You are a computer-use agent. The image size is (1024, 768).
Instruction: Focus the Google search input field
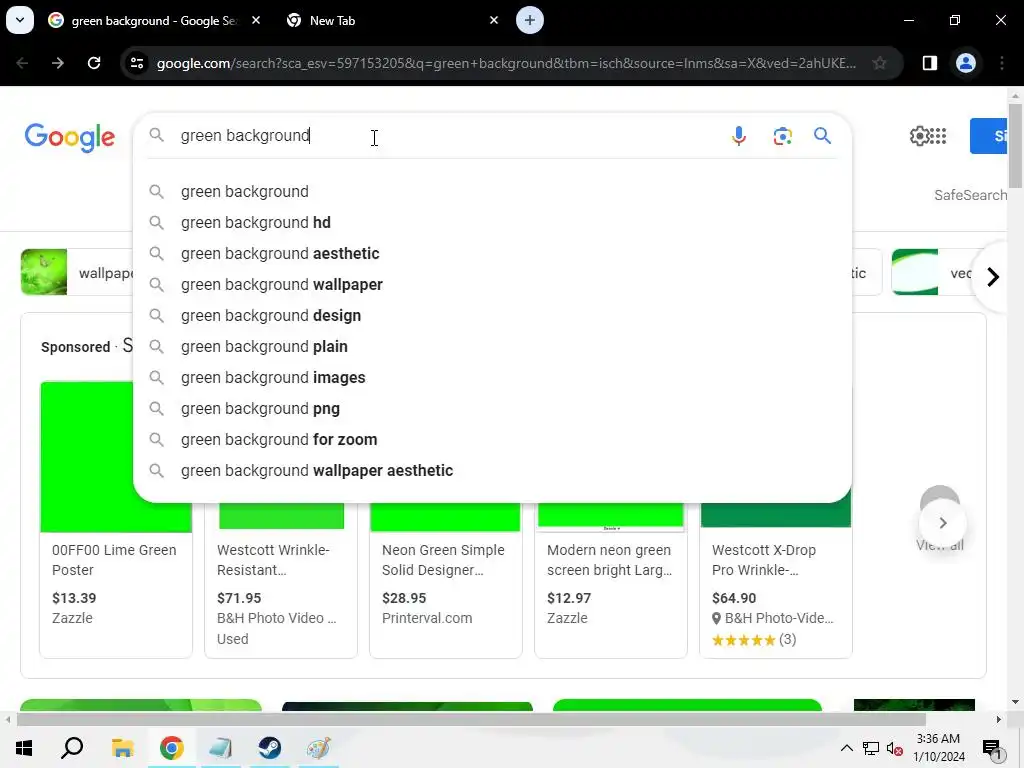pyautogui.click(x=451, y=136)
